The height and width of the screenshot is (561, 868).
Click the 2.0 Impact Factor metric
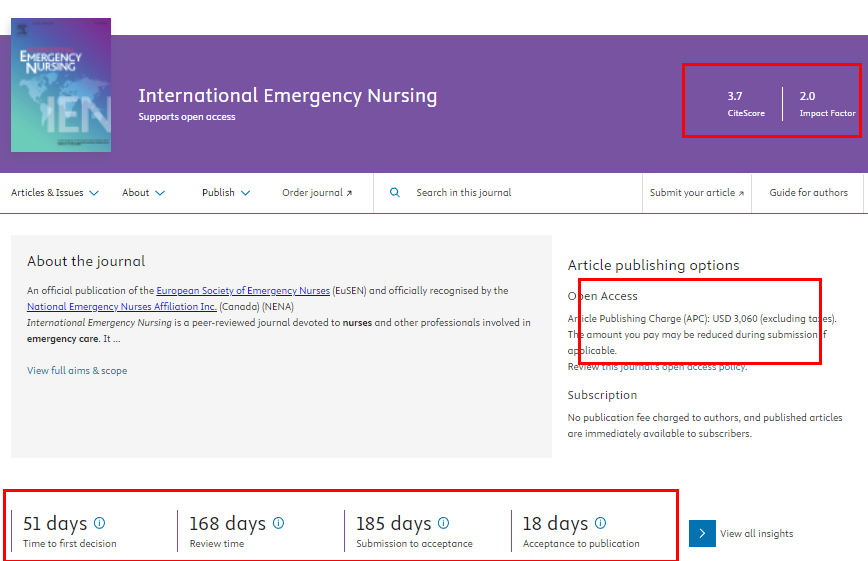[x=827, y=104]
